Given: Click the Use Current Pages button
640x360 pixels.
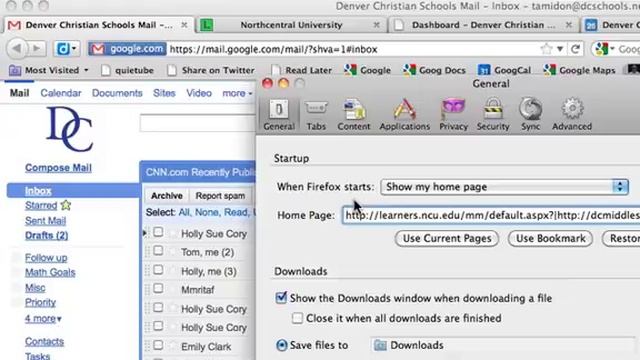Looking at the screenshot, I should (447, 238).
